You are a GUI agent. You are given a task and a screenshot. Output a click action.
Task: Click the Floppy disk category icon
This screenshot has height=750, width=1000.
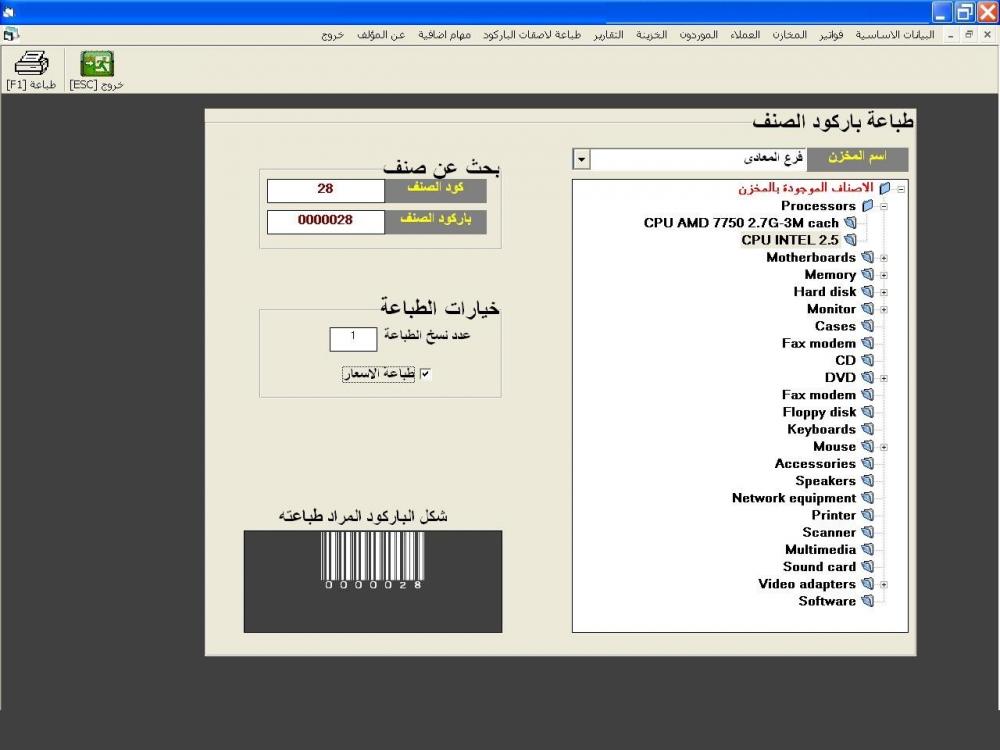tap(867, 412)
